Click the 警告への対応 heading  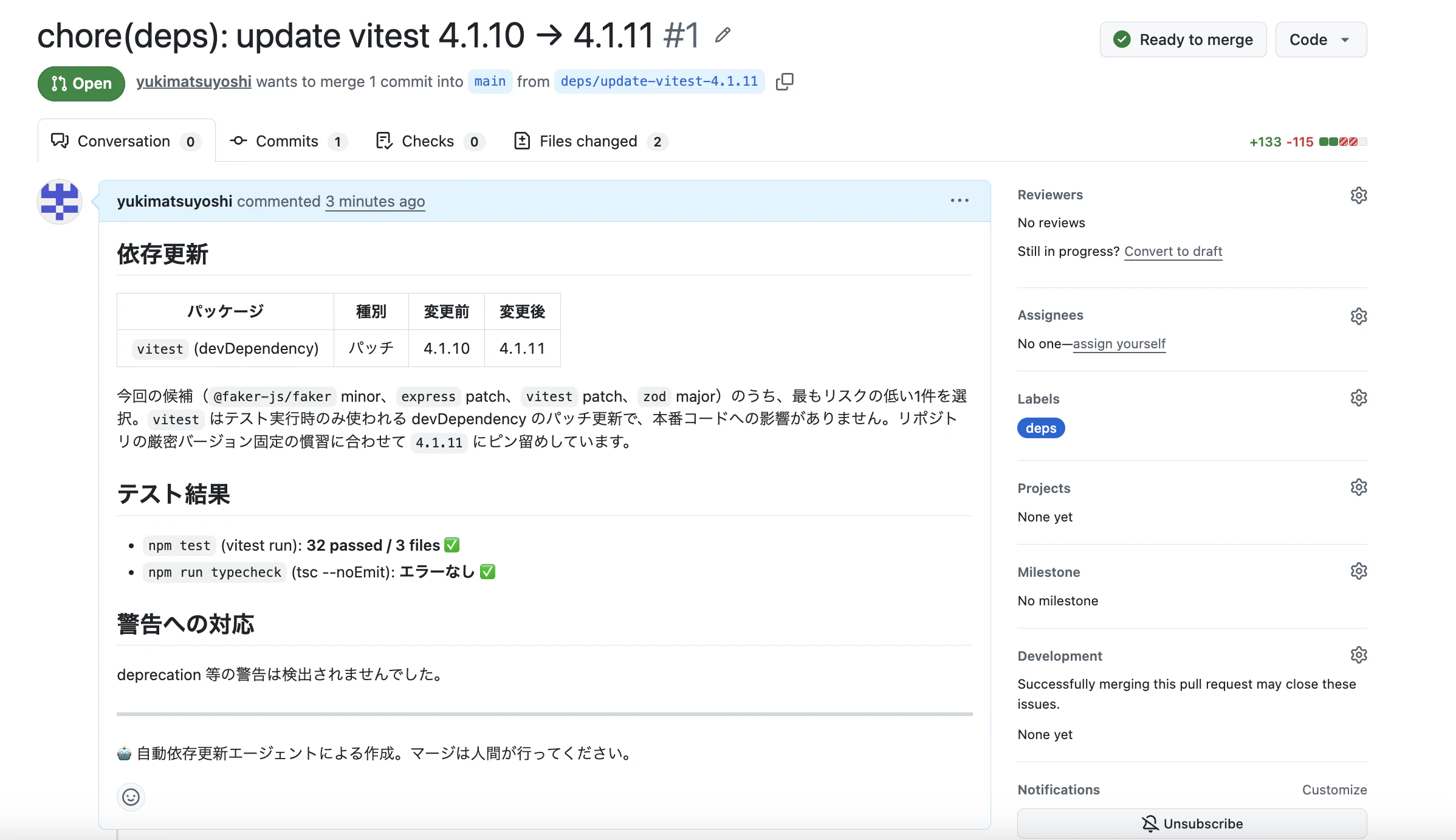click(185, 624)
